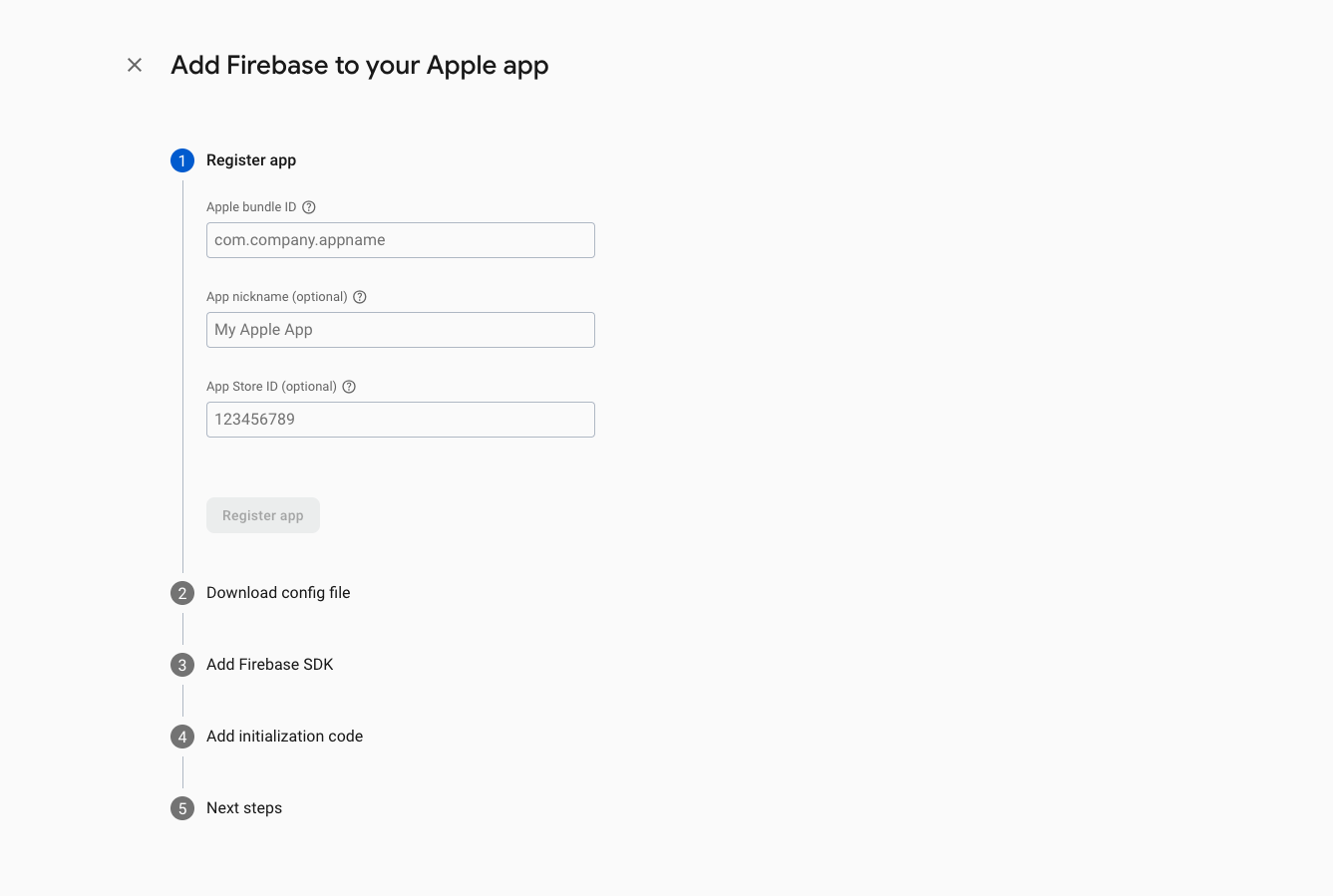Click step 2 number circle
The image size is (1333, 896).
tap(182, 593)
